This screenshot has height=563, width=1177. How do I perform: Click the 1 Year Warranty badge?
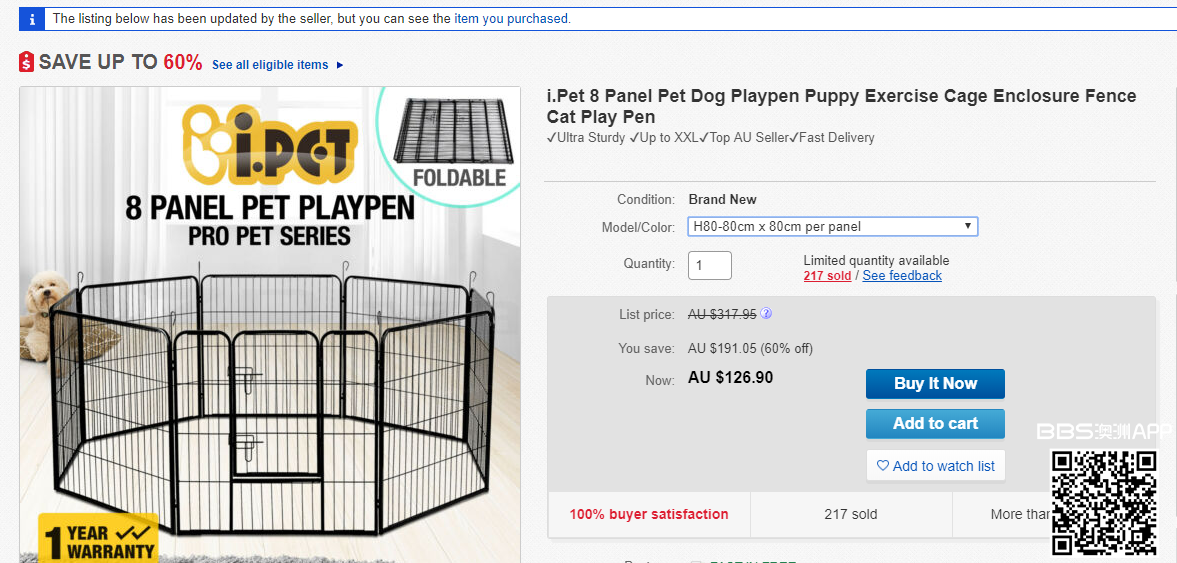[x=99, y=539]
